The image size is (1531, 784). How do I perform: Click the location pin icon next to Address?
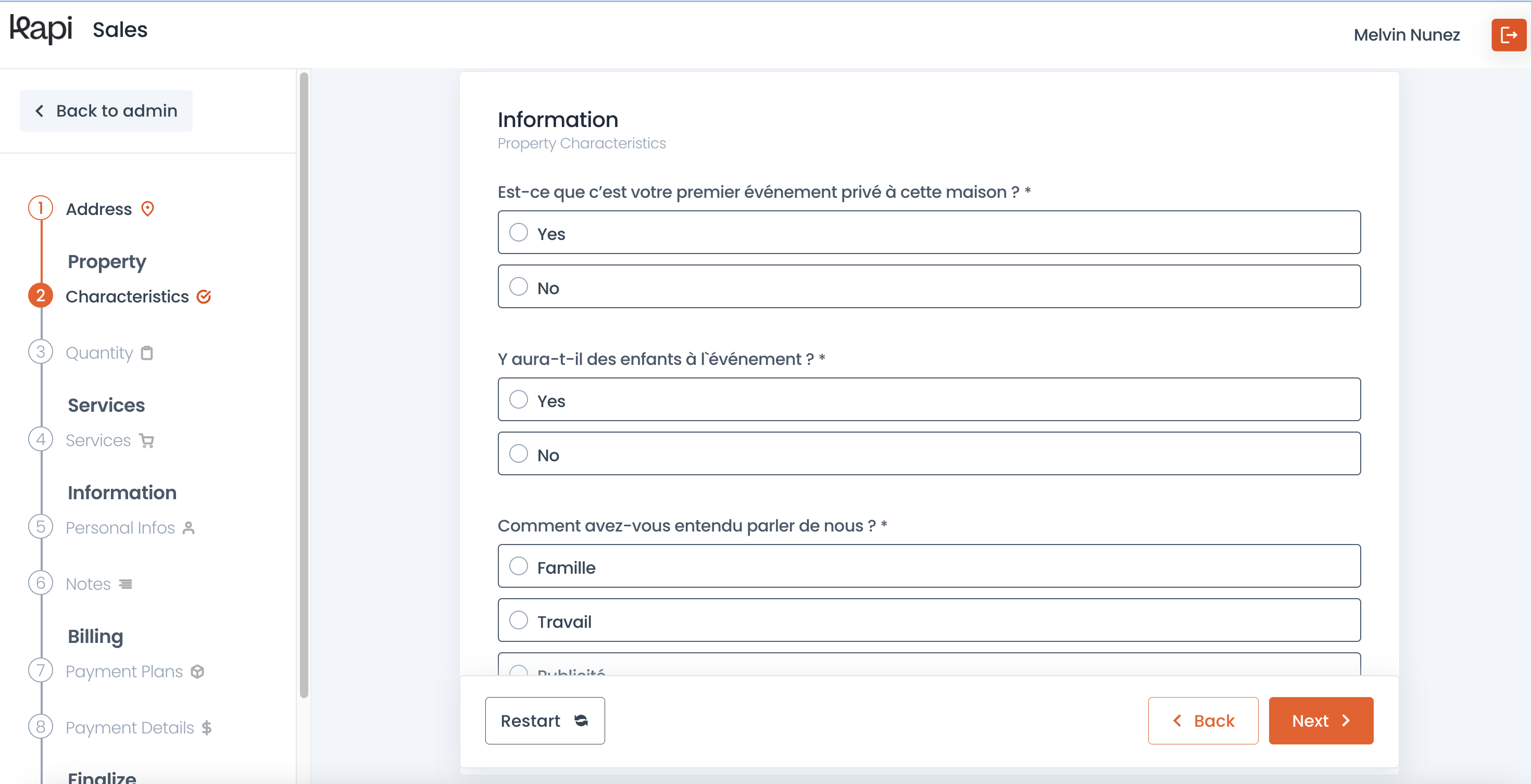(x=147, y=209)
